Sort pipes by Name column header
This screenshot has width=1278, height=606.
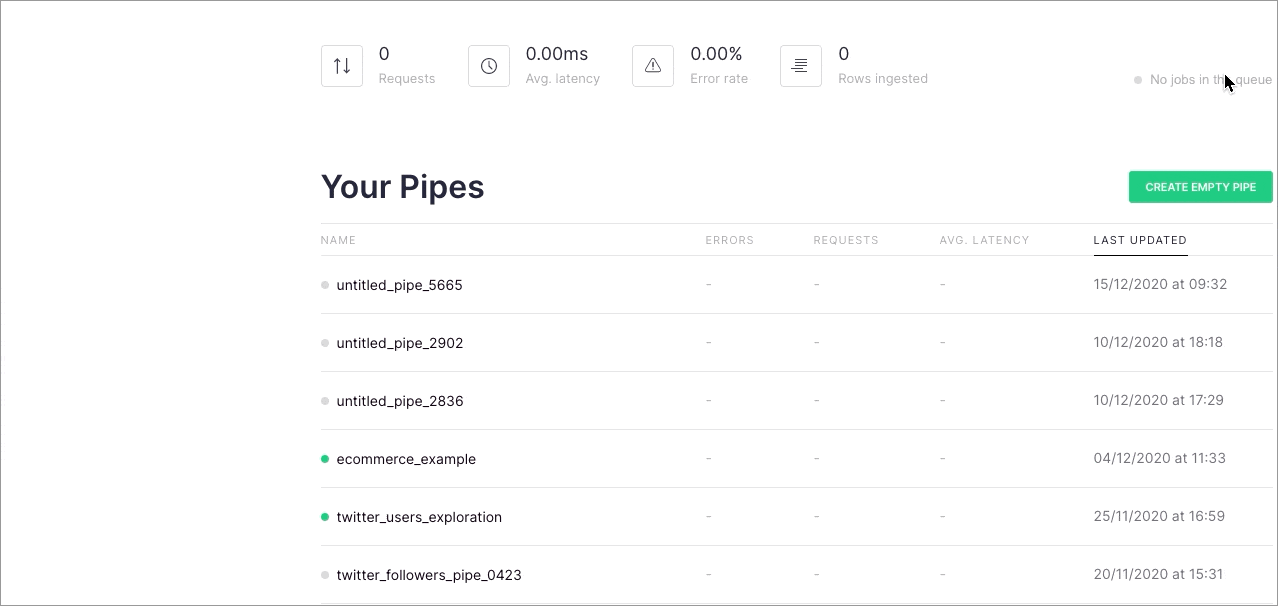click(338, 240)
